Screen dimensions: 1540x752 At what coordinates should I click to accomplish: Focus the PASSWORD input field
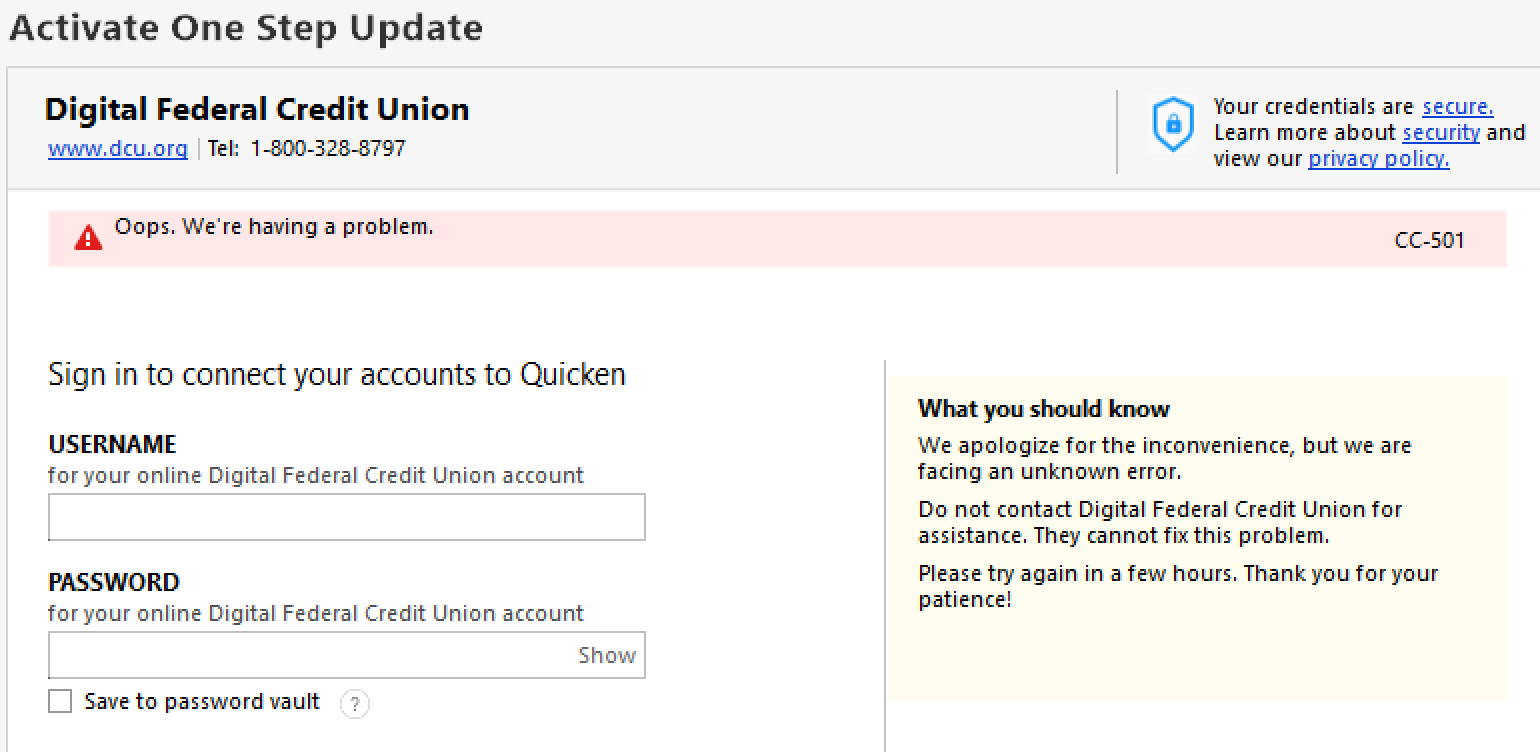click(x=310, y=655)
